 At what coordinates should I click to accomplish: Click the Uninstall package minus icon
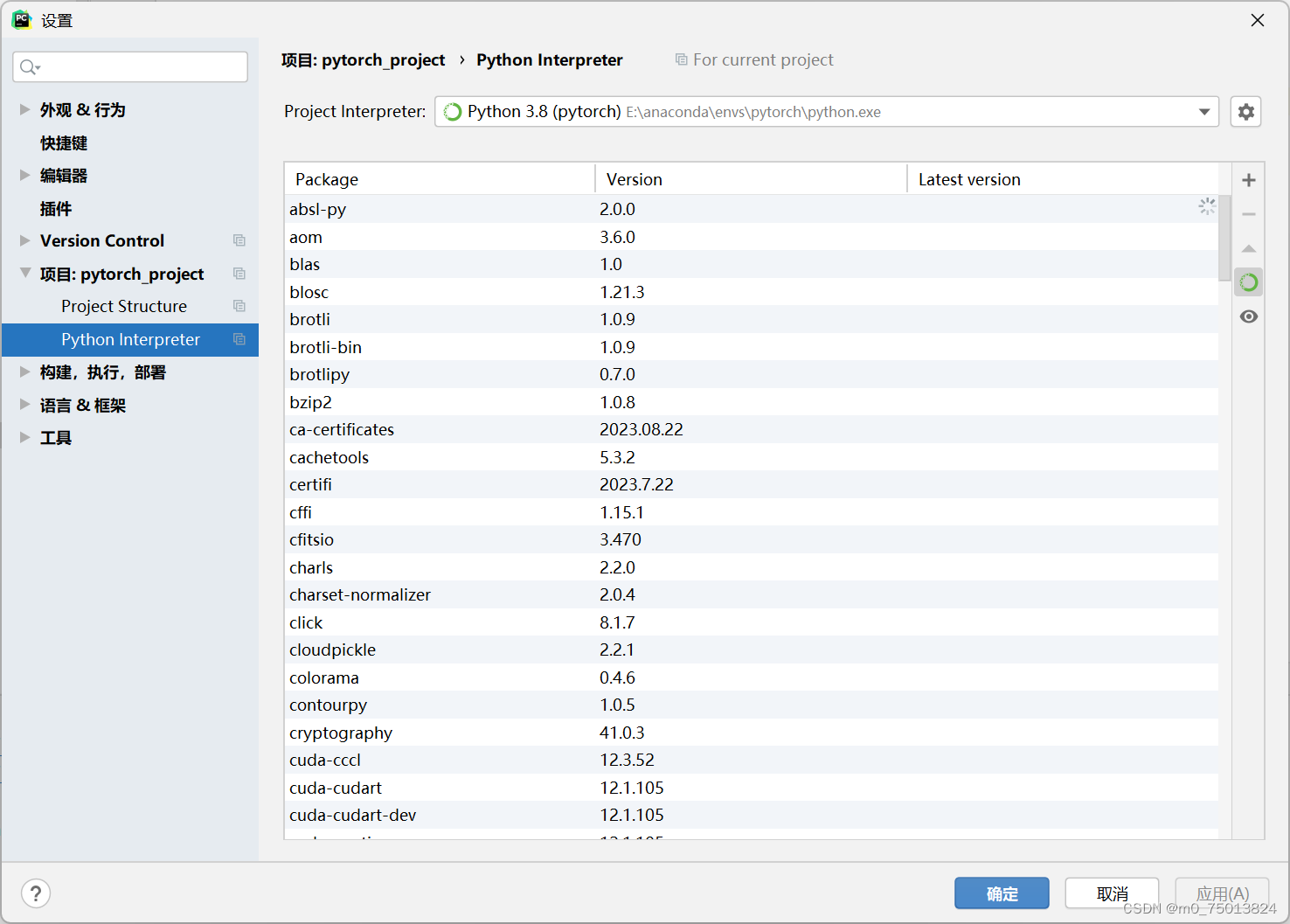point(1248,213)
